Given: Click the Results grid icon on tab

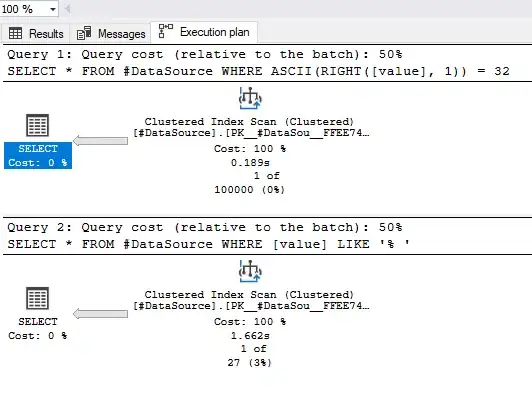Looking at the screenshot, I should [x=16, y=33].
